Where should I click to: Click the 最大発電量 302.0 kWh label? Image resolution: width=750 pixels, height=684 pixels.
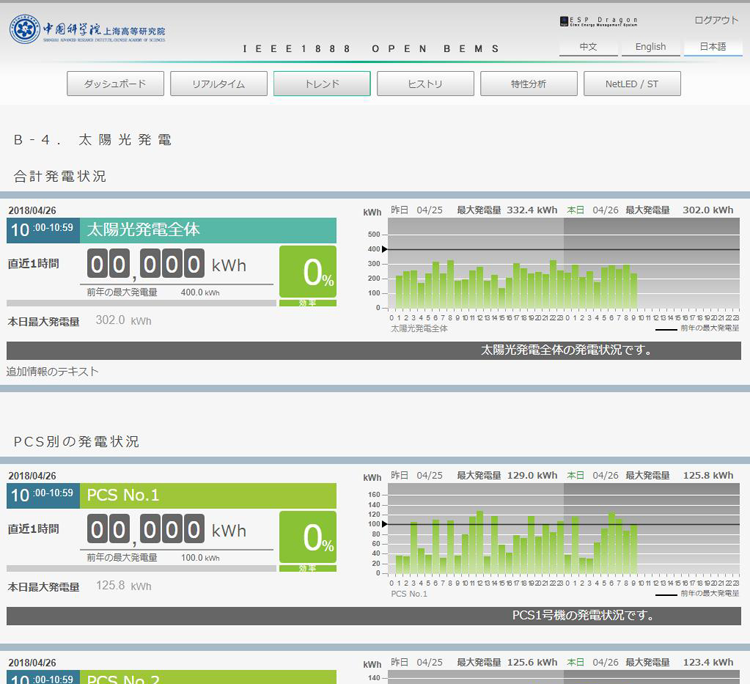pos(679,210)
